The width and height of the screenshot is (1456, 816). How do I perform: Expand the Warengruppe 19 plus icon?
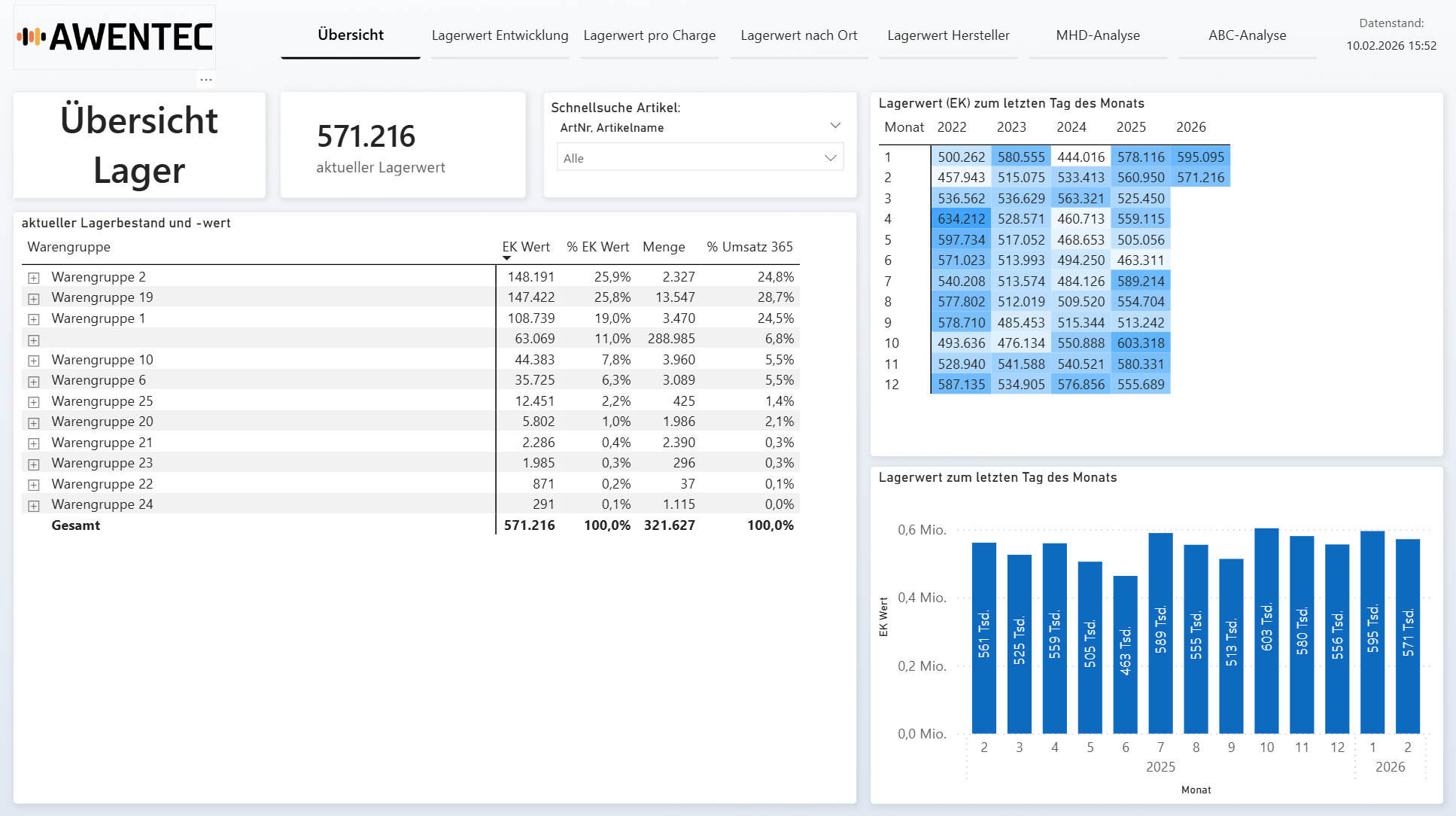34,299
